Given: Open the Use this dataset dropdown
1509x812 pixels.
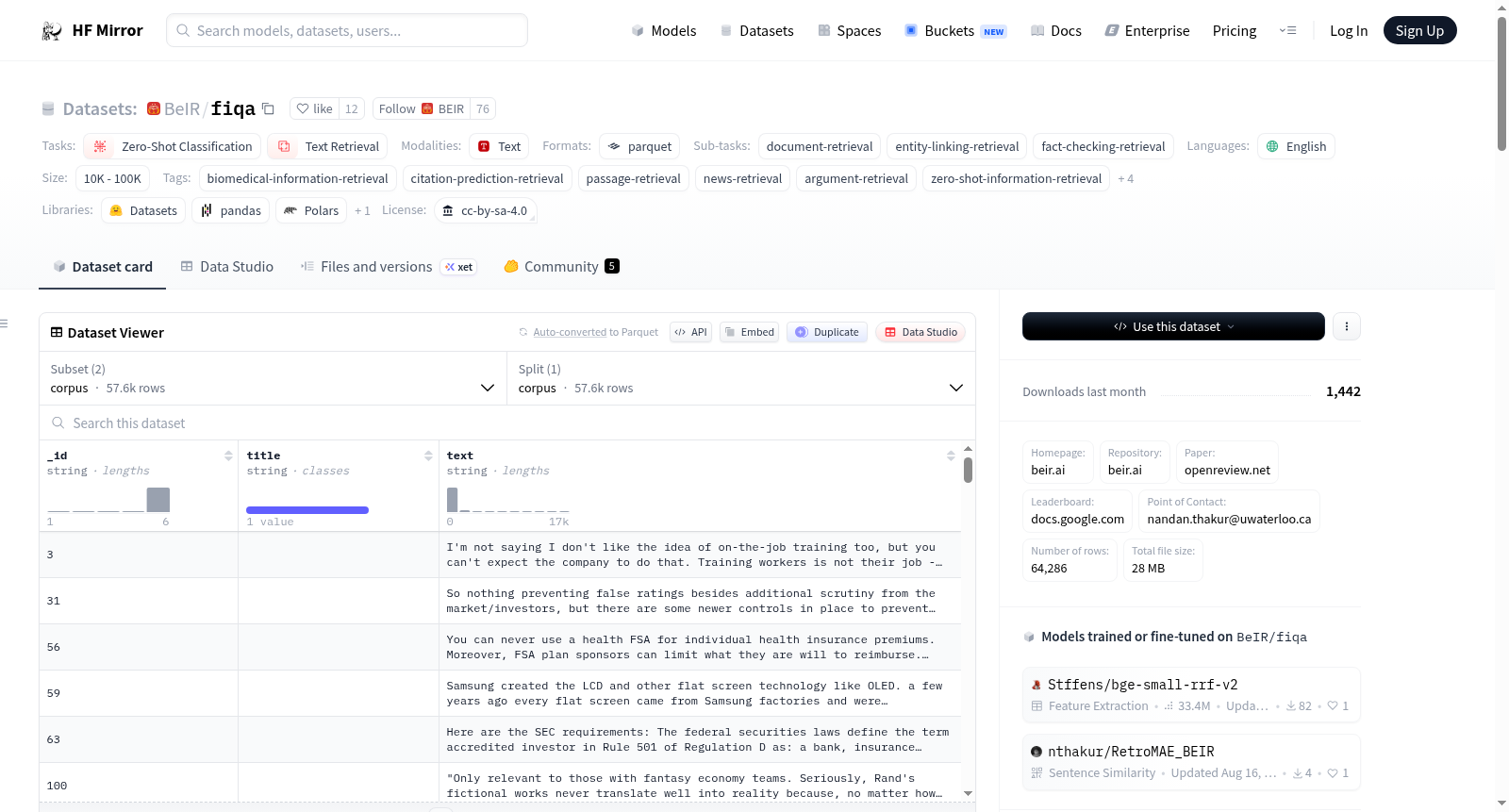Looking at the screenshot, I should (x=1173, y=326).
